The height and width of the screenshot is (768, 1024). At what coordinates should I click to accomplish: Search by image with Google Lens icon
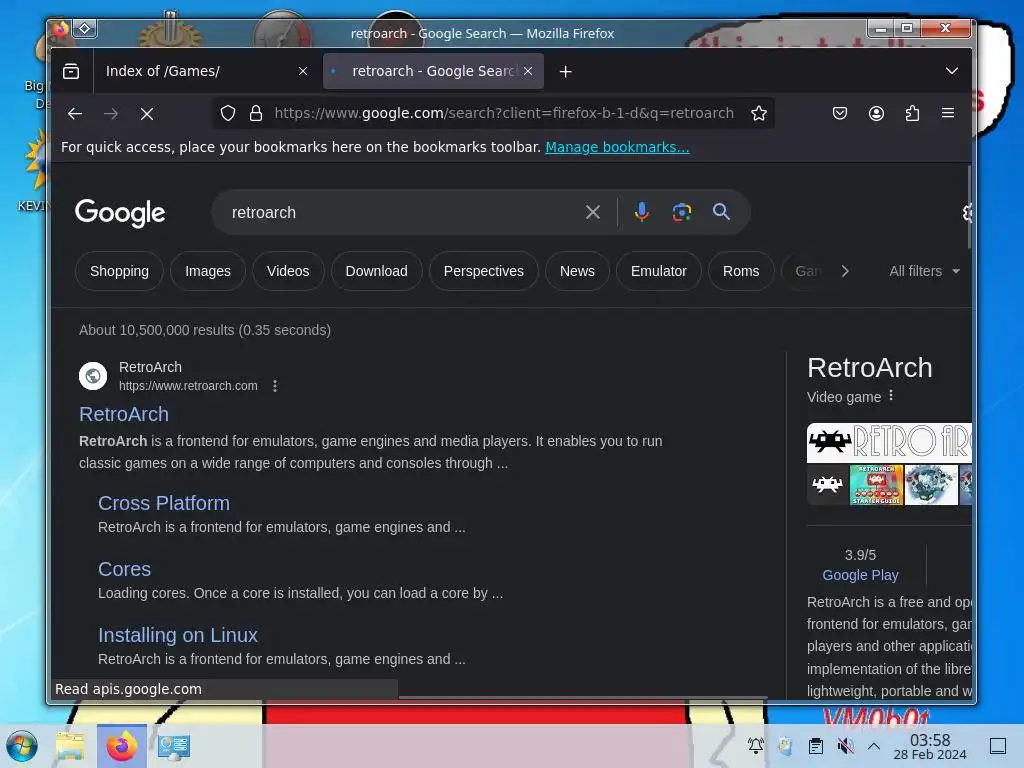pos(682,212)
